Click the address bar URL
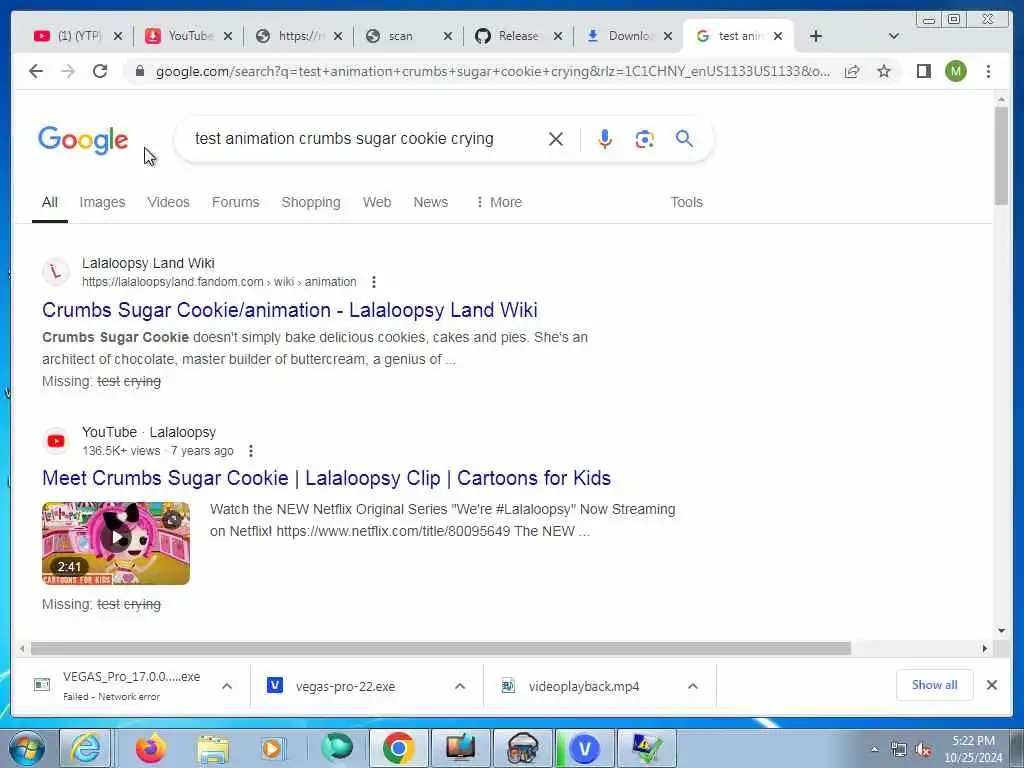This screenshot has height=768, width=1024. (493, 71)
